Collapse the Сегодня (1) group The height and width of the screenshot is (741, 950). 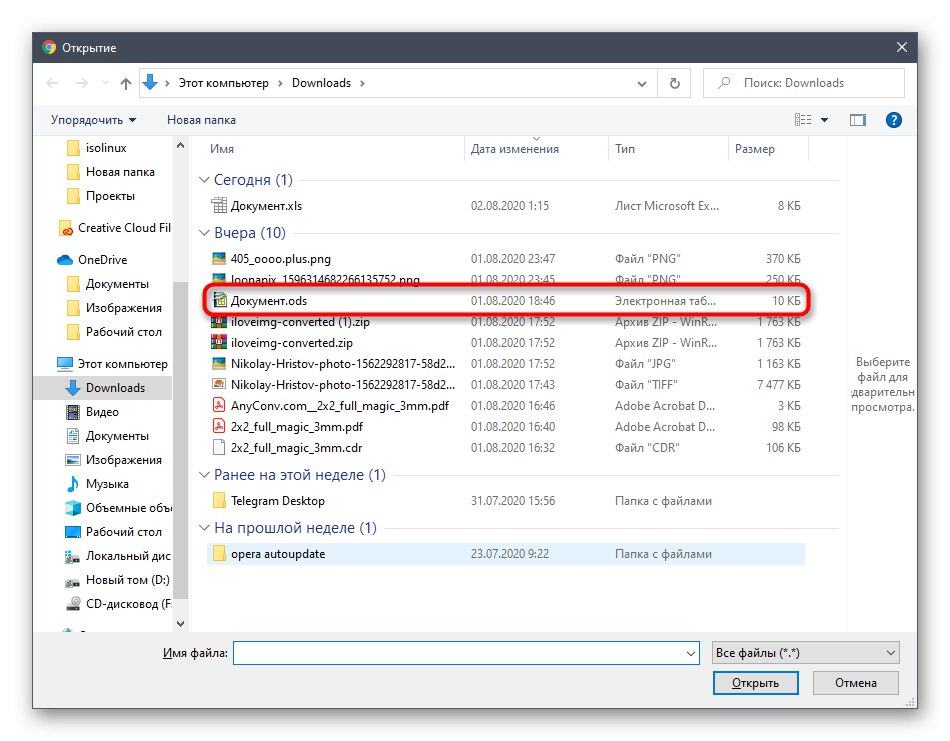[x=204, y=180]
